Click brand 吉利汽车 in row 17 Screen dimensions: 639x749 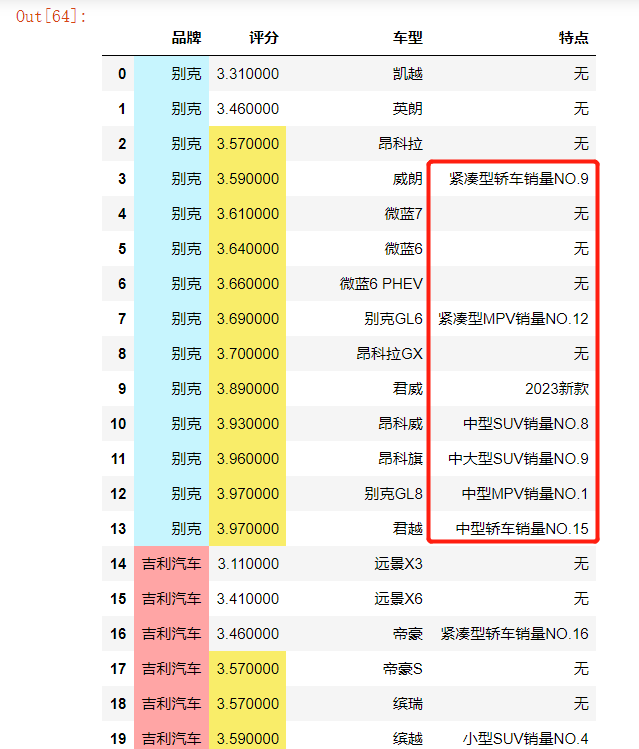click(171, 669)
